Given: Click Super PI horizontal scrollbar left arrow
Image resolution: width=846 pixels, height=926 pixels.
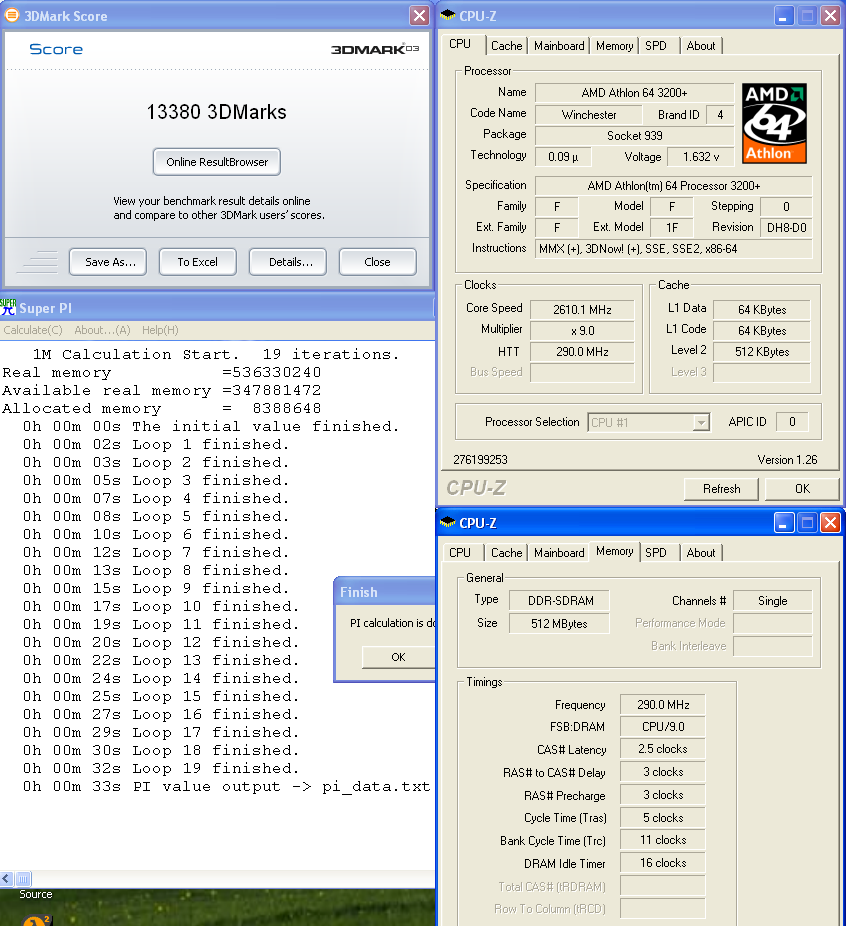Looking at the screenshot, I should pos(6,879).
